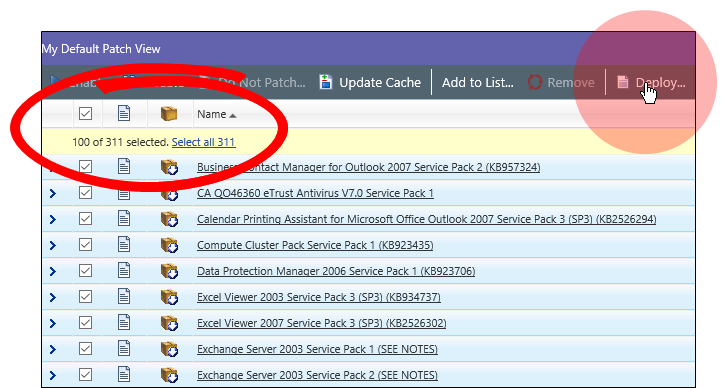The height and width of the screenshot is (388, 727).
Task: Uncheck Data Protection Manager 2006 checkbox
Action: [x=85, y=270]
